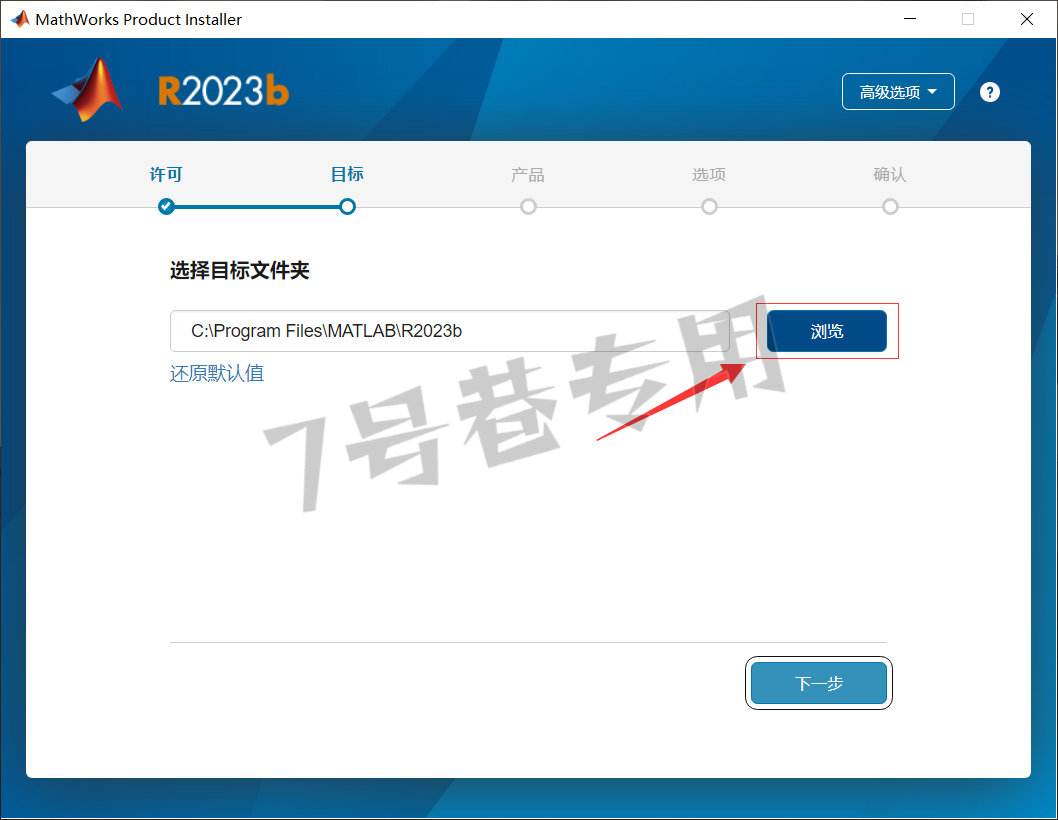Image resolution: width=1058 pixels, height=820 pixels.
Task: Maximize the installer window
Action: point(968,19)
